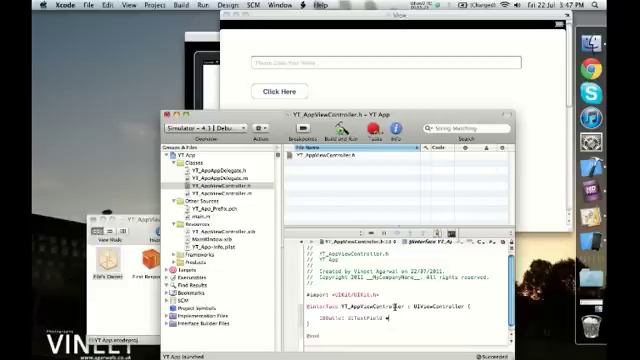Open the Project menu
The image size is (640, 360).
(x=155, y=5)
